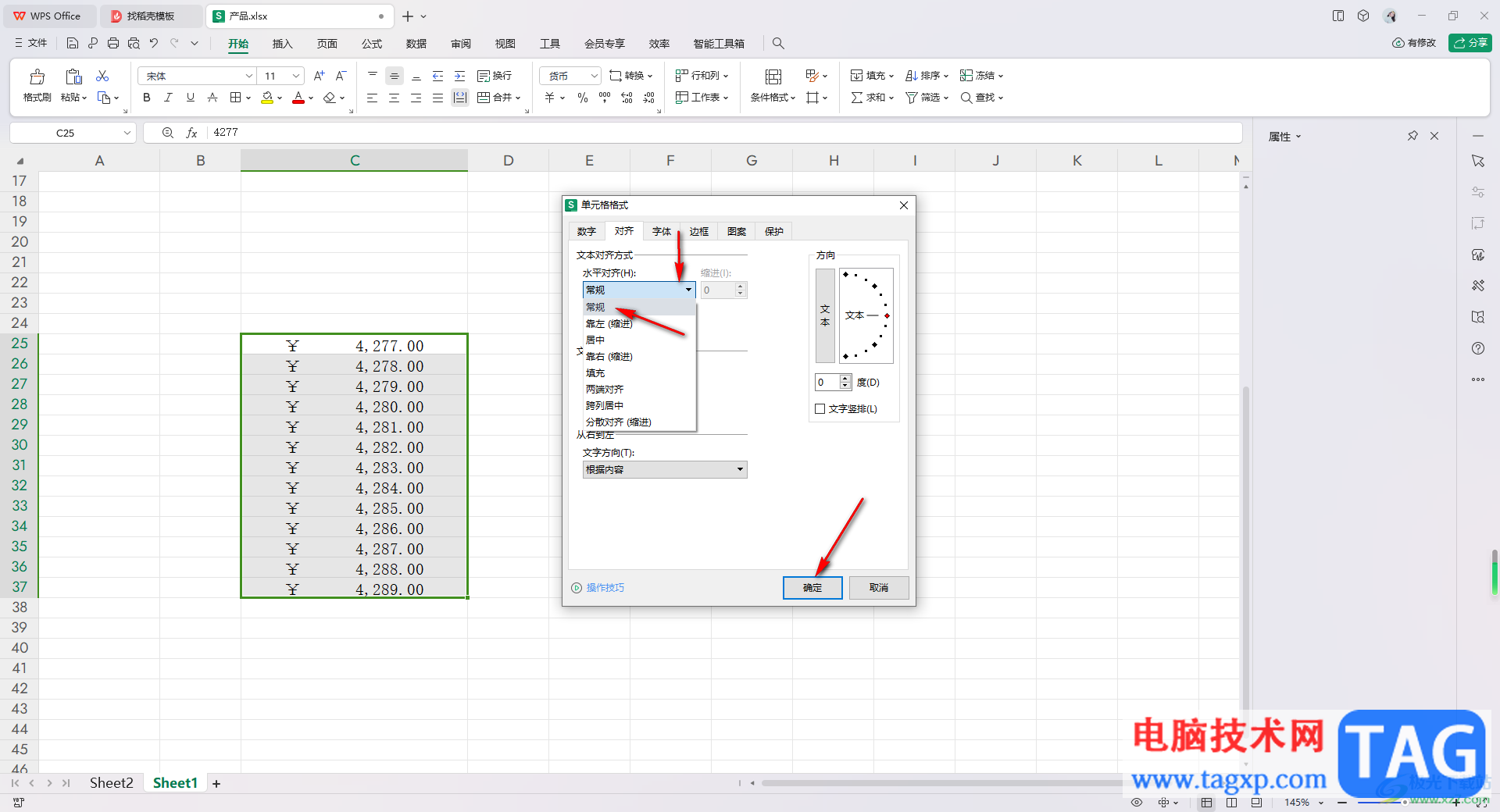Image resolution: width=1500 pixels, height=812 pixels.
Task: Click the zoom slider in status bar
Action: pos(1404,803)
